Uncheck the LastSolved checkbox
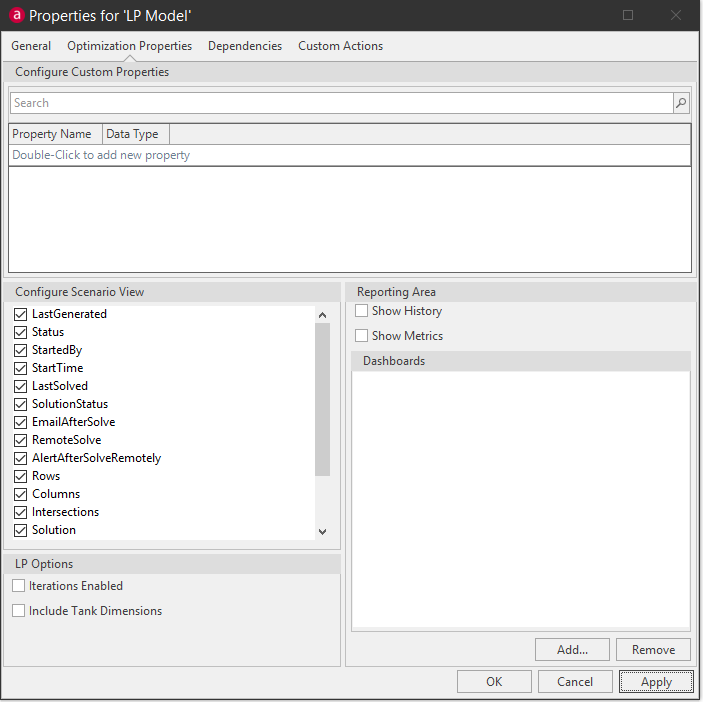The image size is (703, 702). pos(21,386)
